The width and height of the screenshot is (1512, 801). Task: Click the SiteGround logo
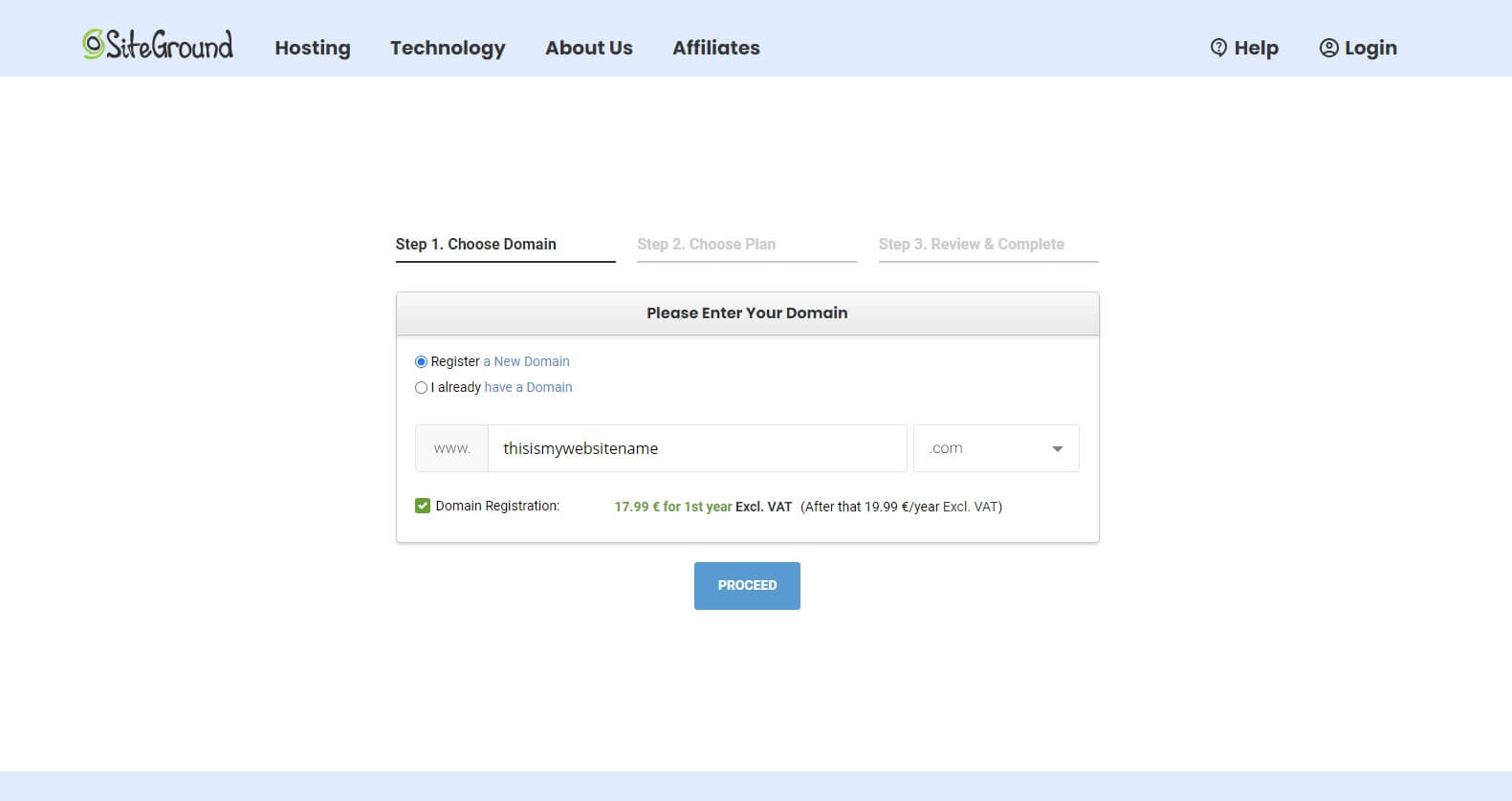point(158,45)
